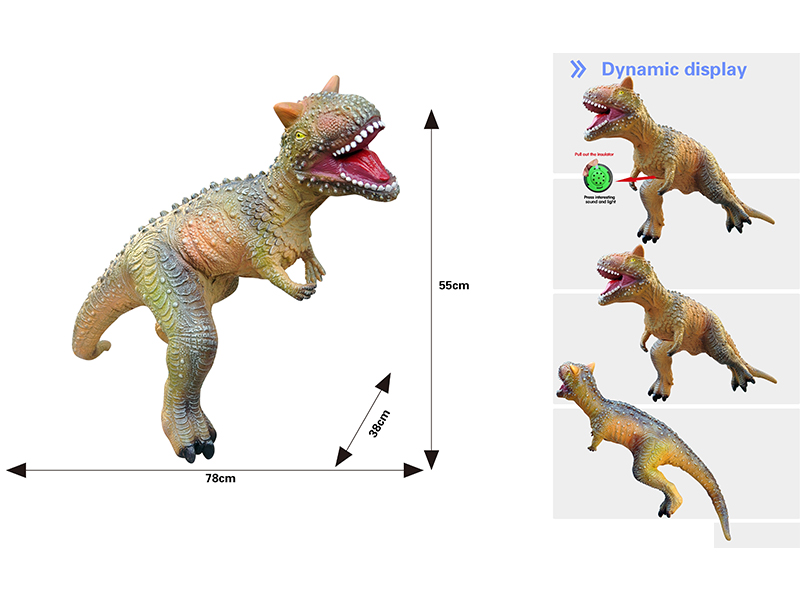The height and width of the screenshot is (600, 800).
Task: Click the diagonal depth arrow's upper arrowhead
Action: point(383,383)
